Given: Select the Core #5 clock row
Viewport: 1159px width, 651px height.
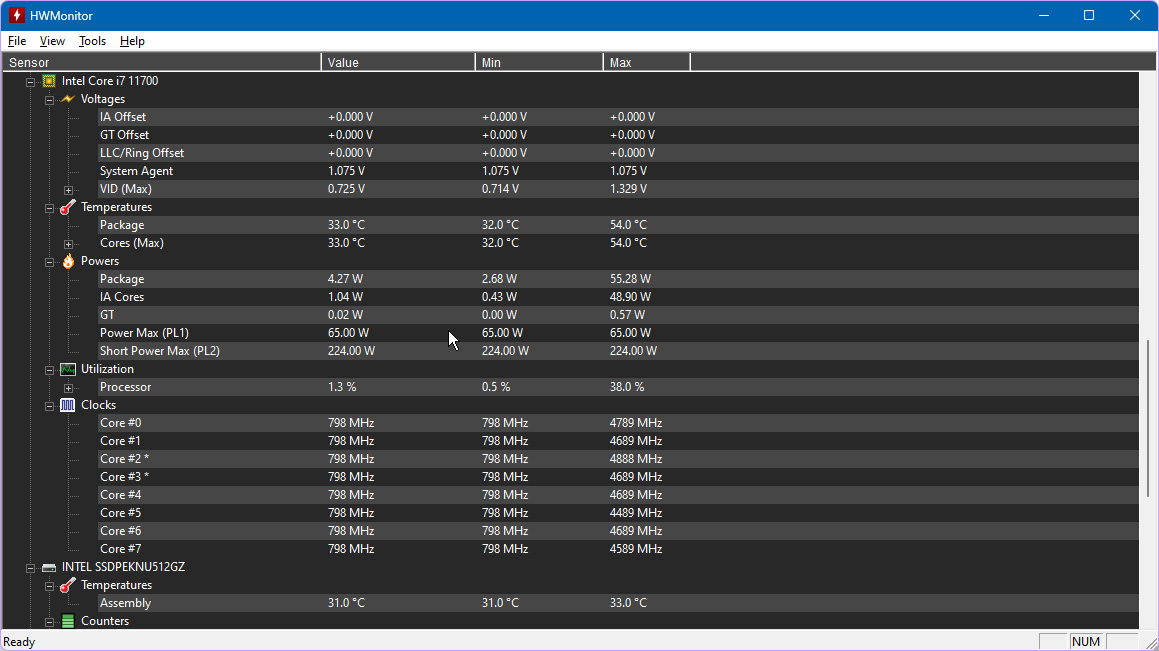Looking at the screenshot, I should [x=619, y=513].
